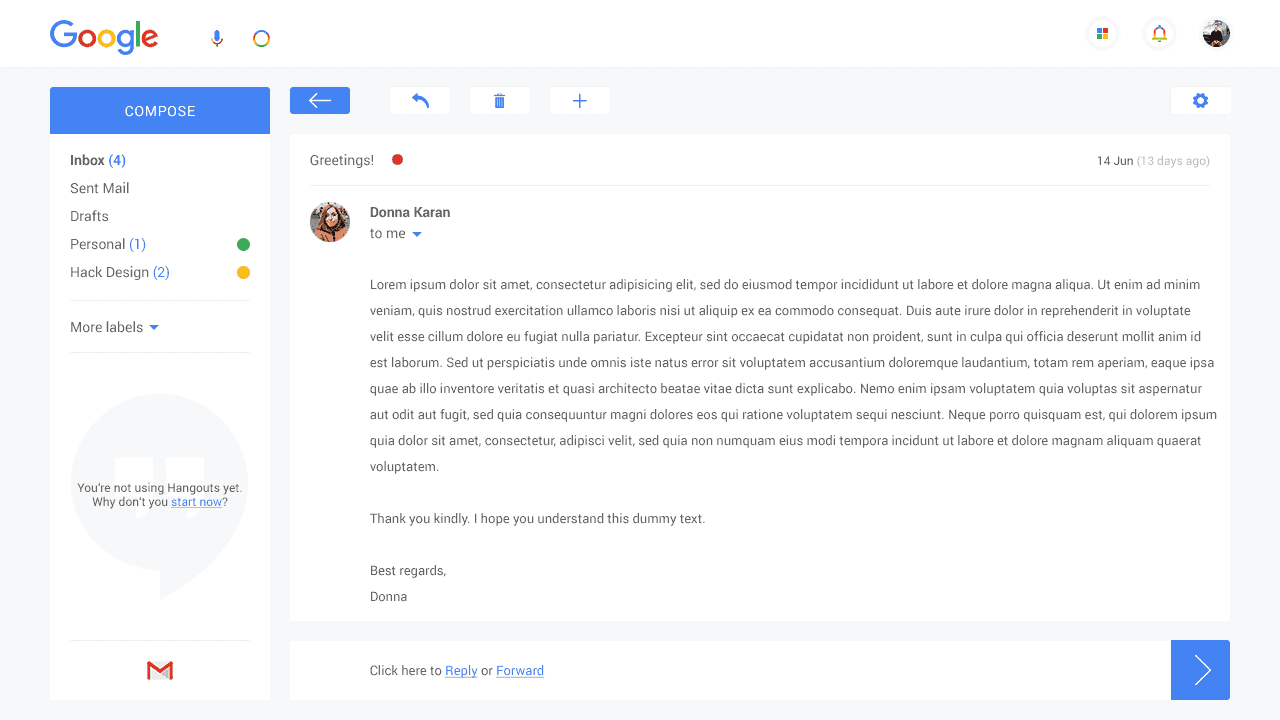The height and width of the screenshot is (720, 1280).
Task: Click the green dot next to Personal
Action: (243, 243)
